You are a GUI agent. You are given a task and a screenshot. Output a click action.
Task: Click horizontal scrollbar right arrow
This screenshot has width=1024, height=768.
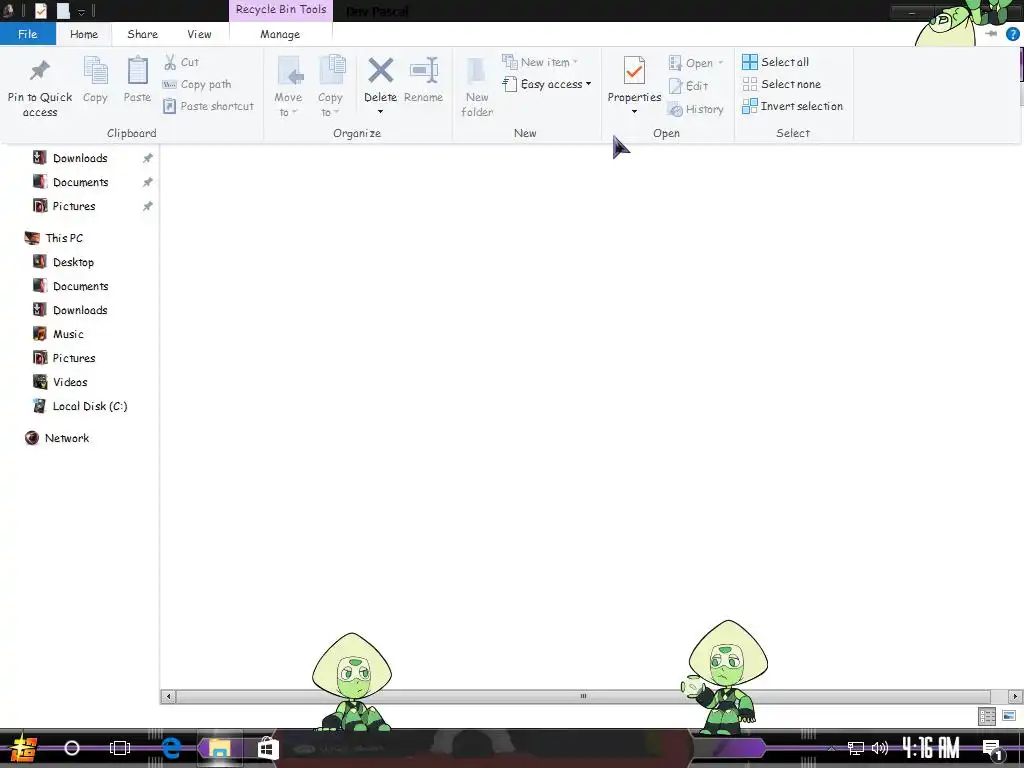pyautogui.click(x=1015, y=696)
